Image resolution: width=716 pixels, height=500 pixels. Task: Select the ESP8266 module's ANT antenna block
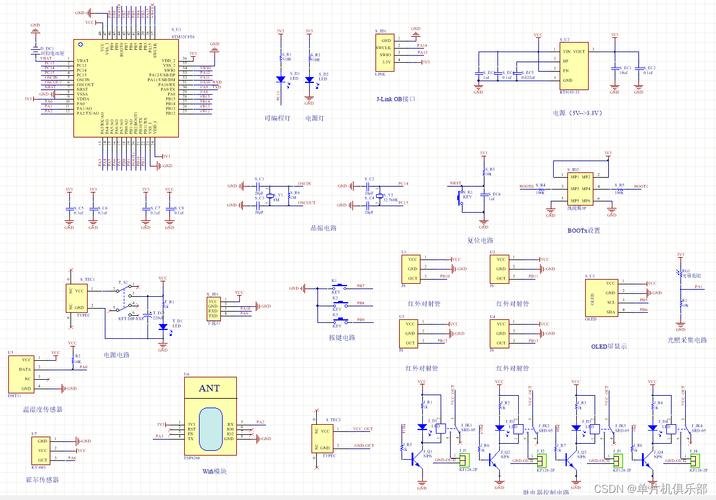pyautogui.click(x=210, y=388)
